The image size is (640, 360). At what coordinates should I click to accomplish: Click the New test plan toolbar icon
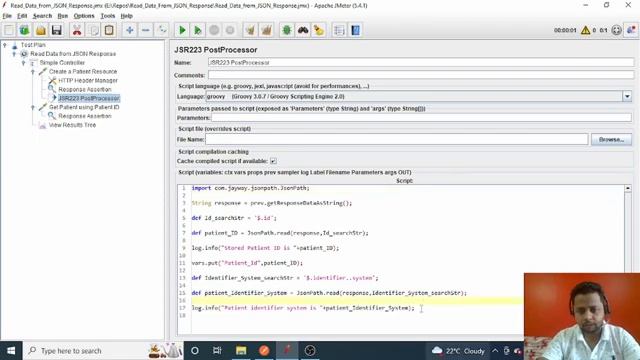click(9, 30)
